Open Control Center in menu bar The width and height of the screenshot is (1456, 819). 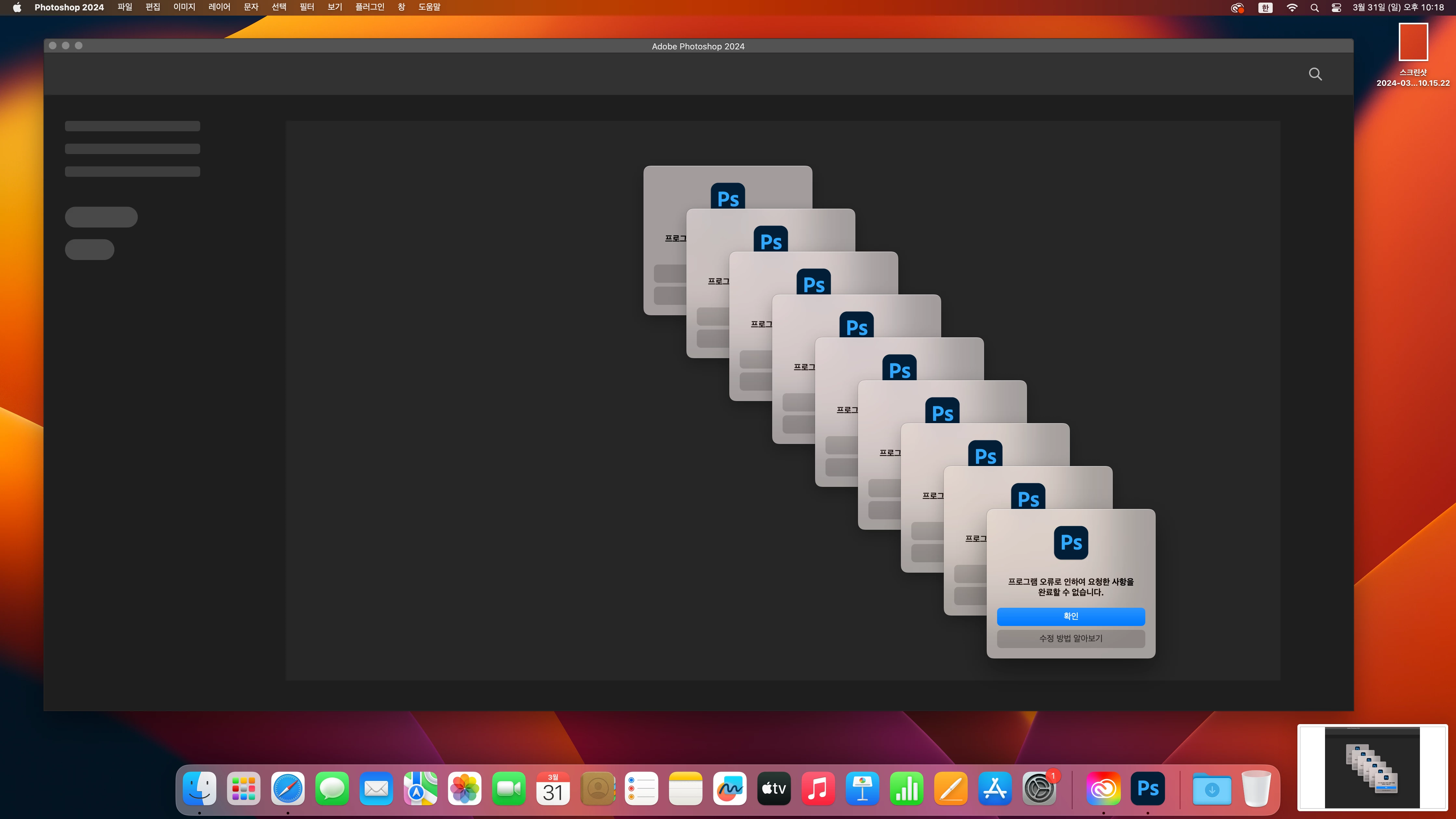[x=1336, y=7]
